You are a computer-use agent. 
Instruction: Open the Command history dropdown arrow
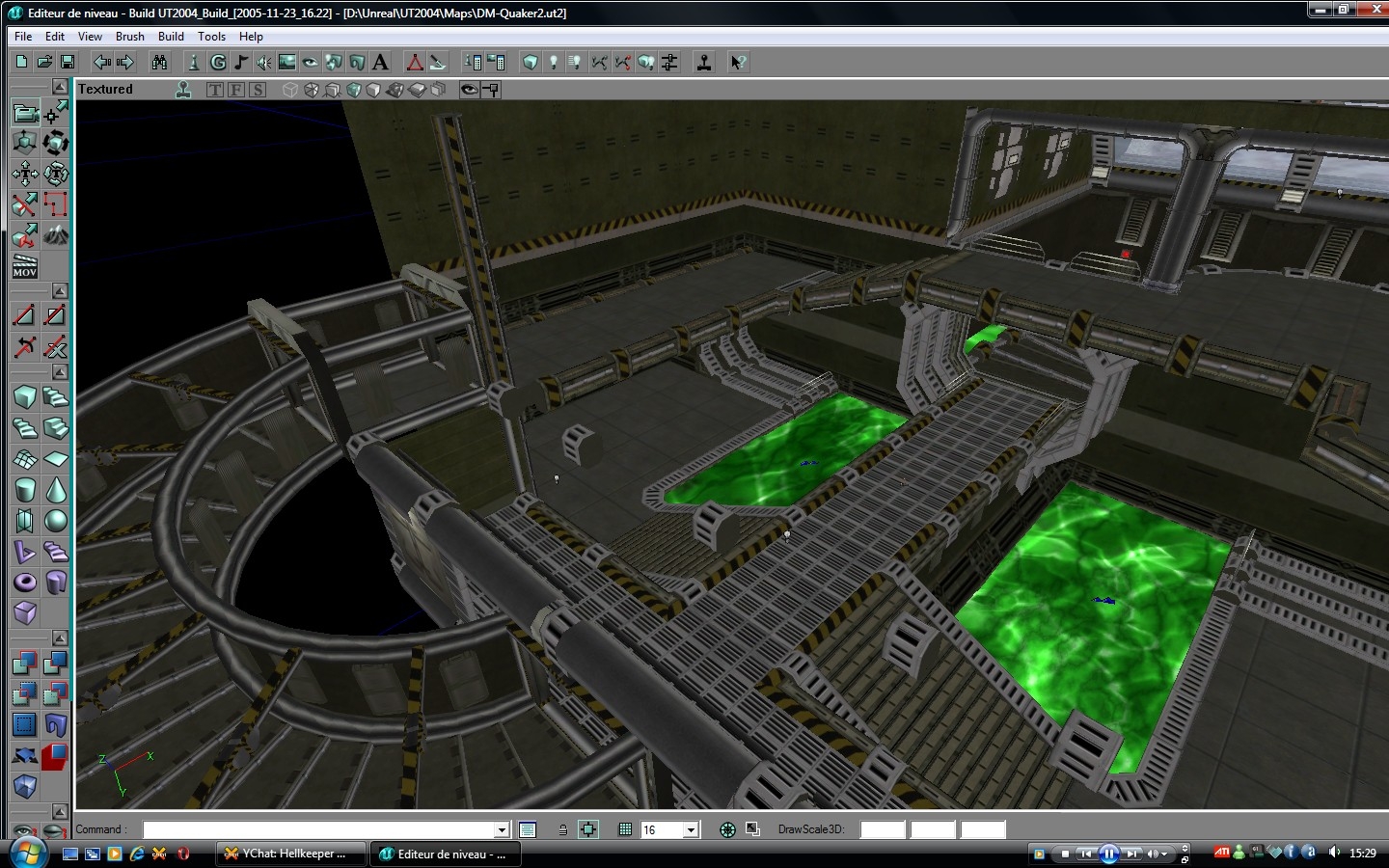pyautogui.click(x=502, y=829)
